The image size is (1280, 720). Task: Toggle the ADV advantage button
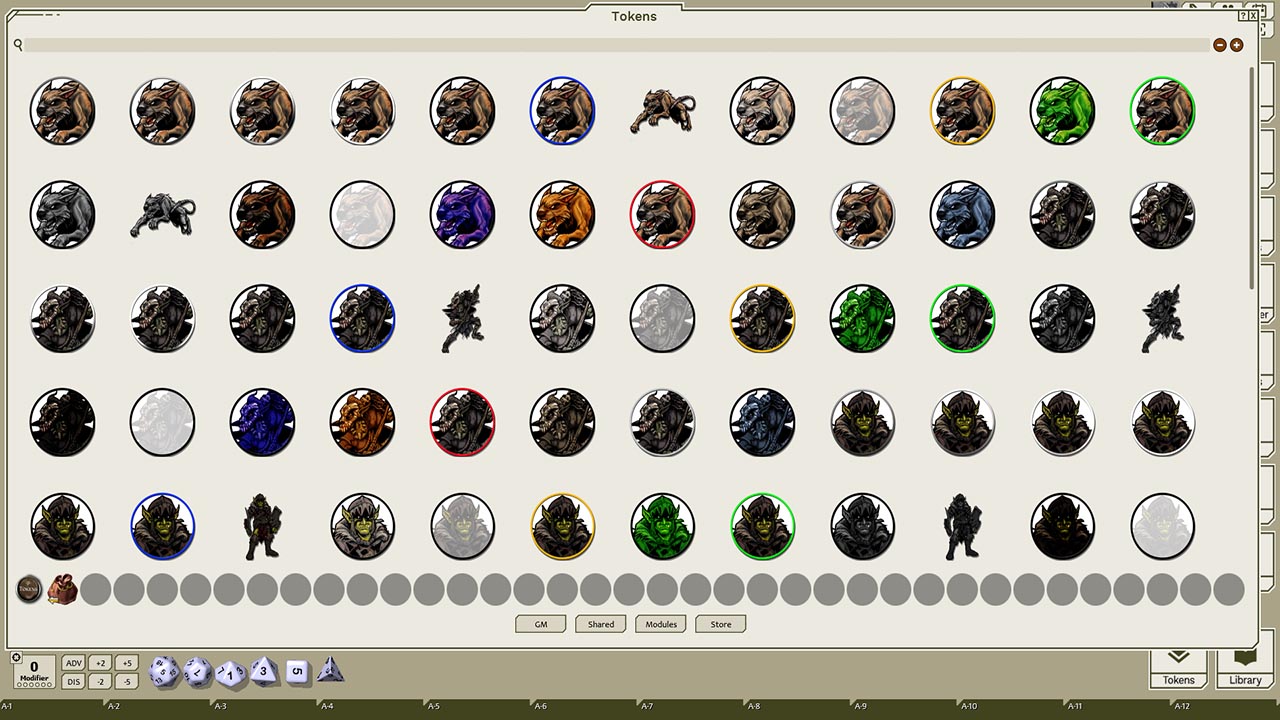[x=73, y=663]
